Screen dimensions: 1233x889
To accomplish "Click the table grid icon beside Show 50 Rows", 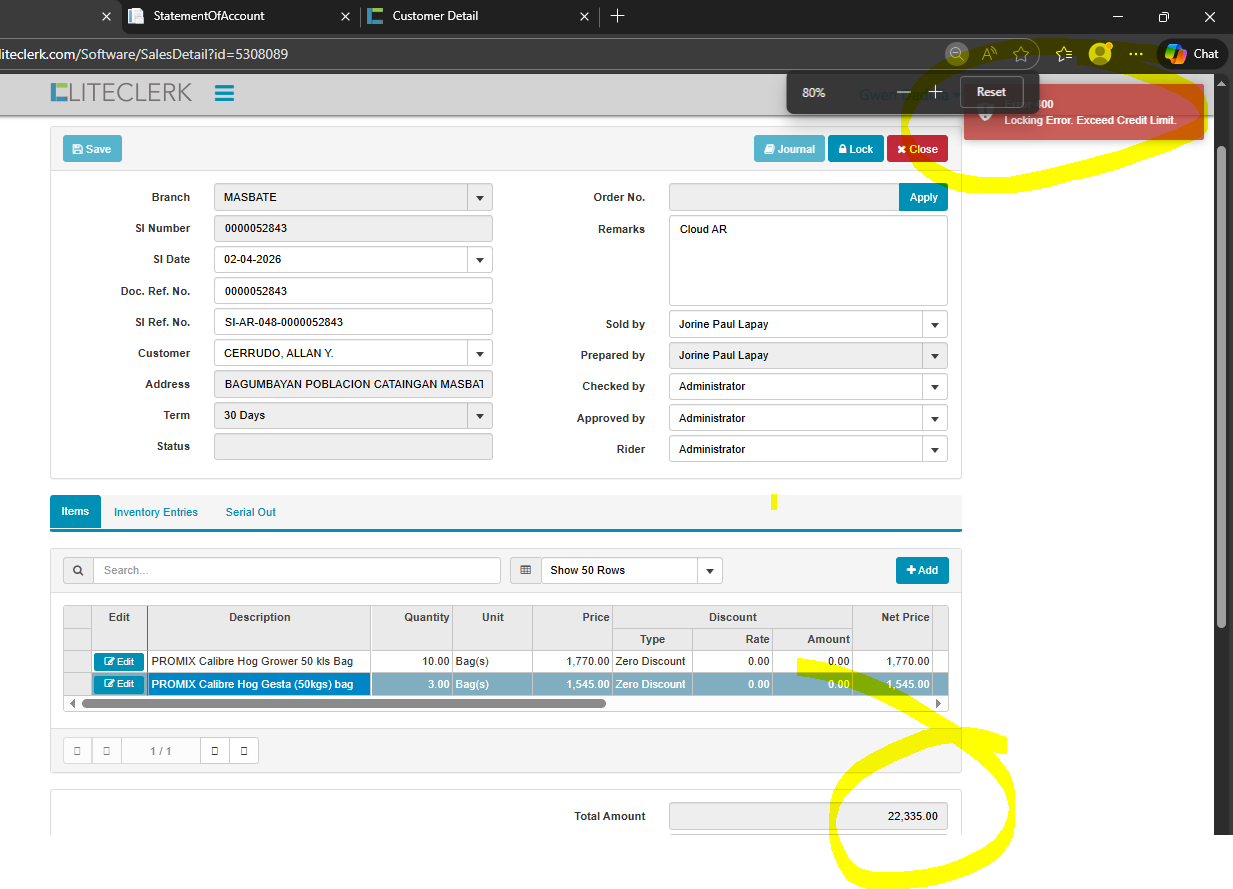I will pyautogui.click(x=525, y=570).
